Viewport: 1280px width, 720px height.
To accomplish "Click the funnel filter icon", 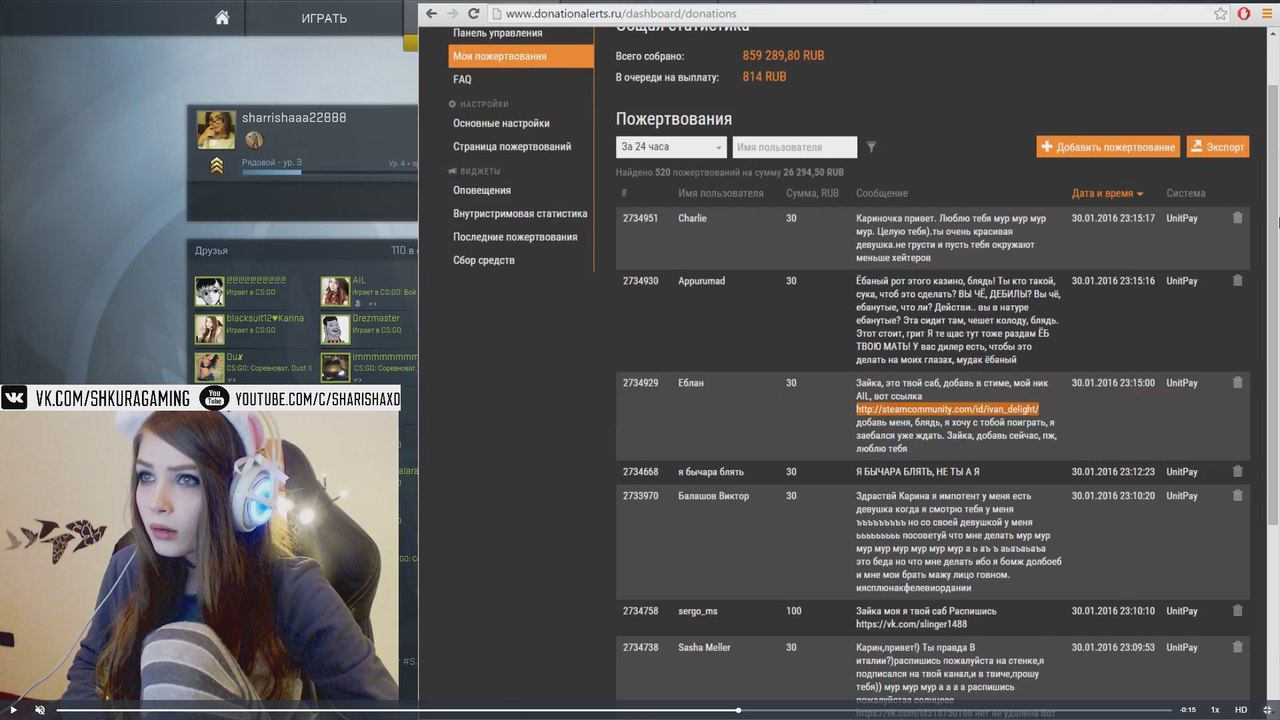I will click(x=871, y=147).
